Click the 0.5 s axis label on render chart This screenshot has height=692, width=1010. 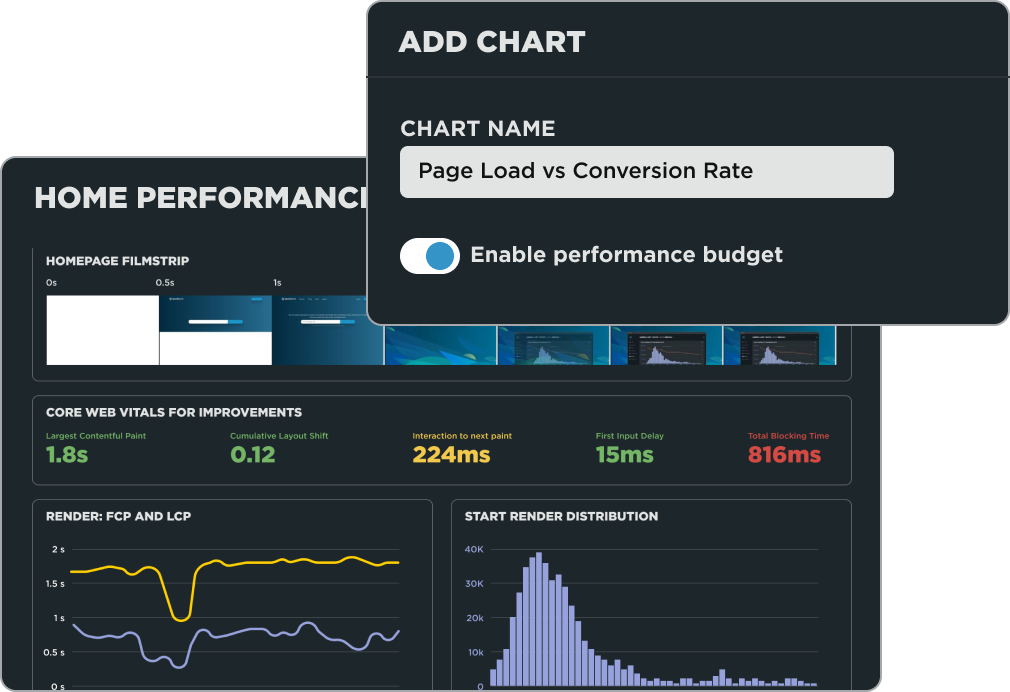click(x=54, y=652)
